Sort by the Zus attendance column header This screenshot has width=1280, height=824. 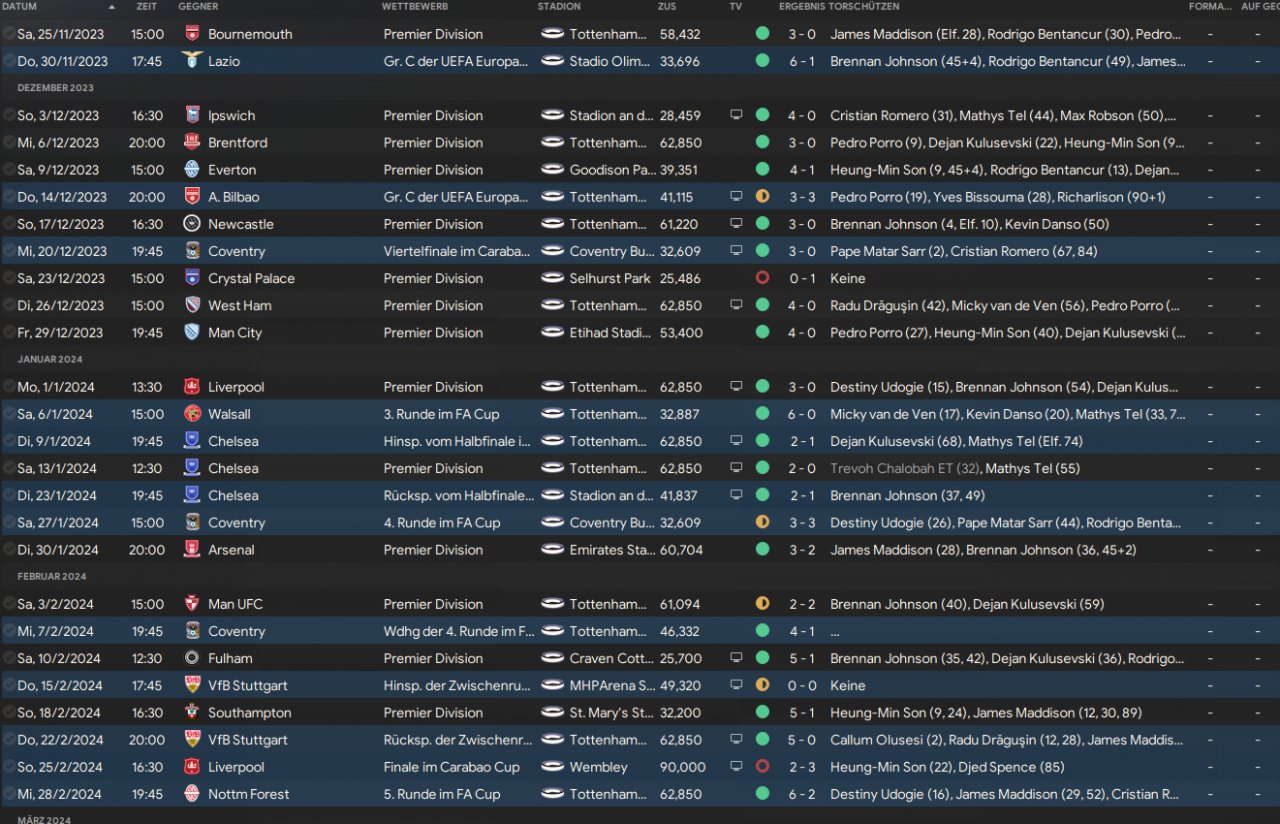tap(667, 7)
